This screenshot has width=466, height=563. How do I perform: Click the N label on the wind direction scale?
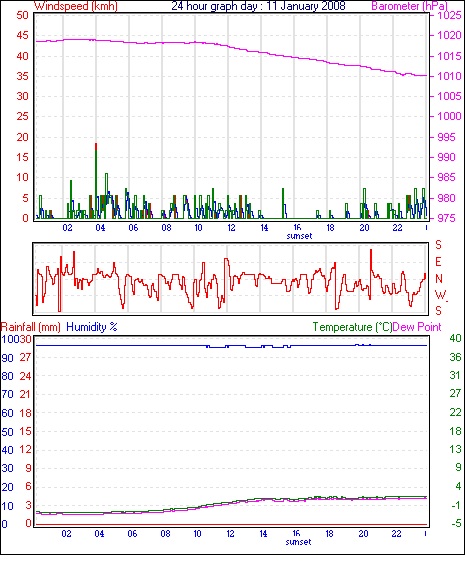[438, 279]
